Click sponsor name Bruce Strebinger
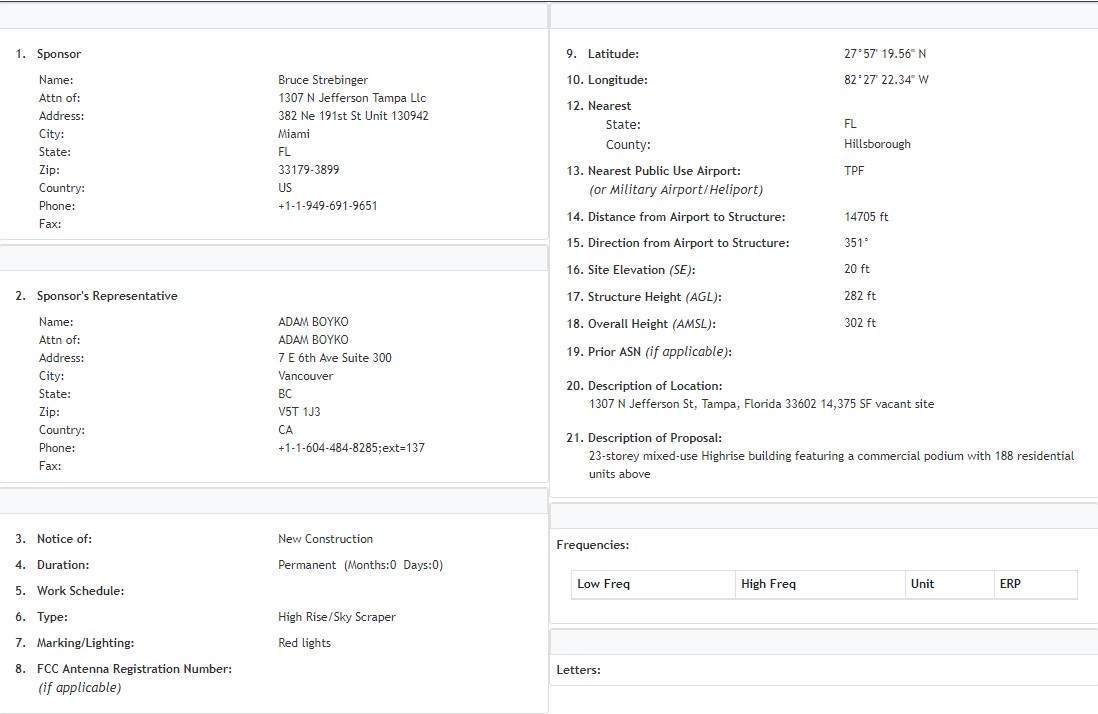The image size is (1098, 714). (x=322, y=80)
